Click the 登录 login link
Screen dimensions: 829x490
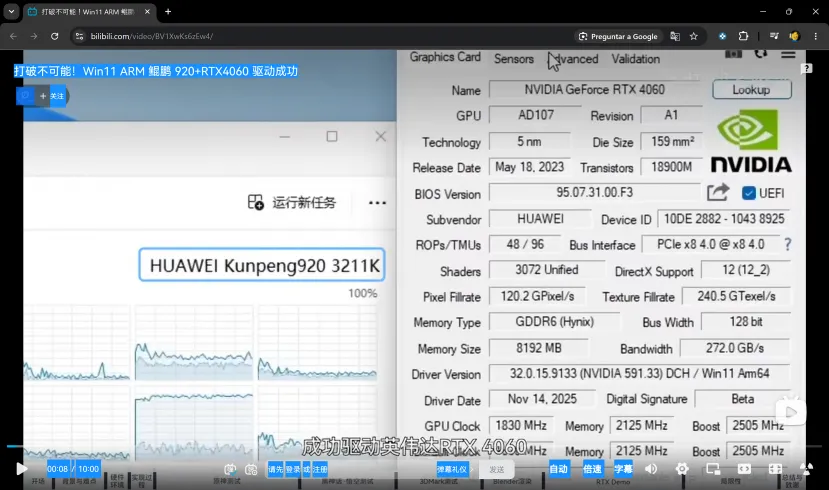(292, 469)
